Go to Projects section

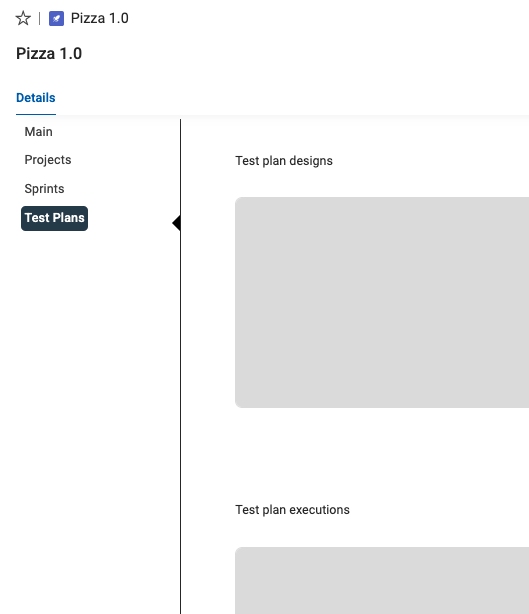48,160
